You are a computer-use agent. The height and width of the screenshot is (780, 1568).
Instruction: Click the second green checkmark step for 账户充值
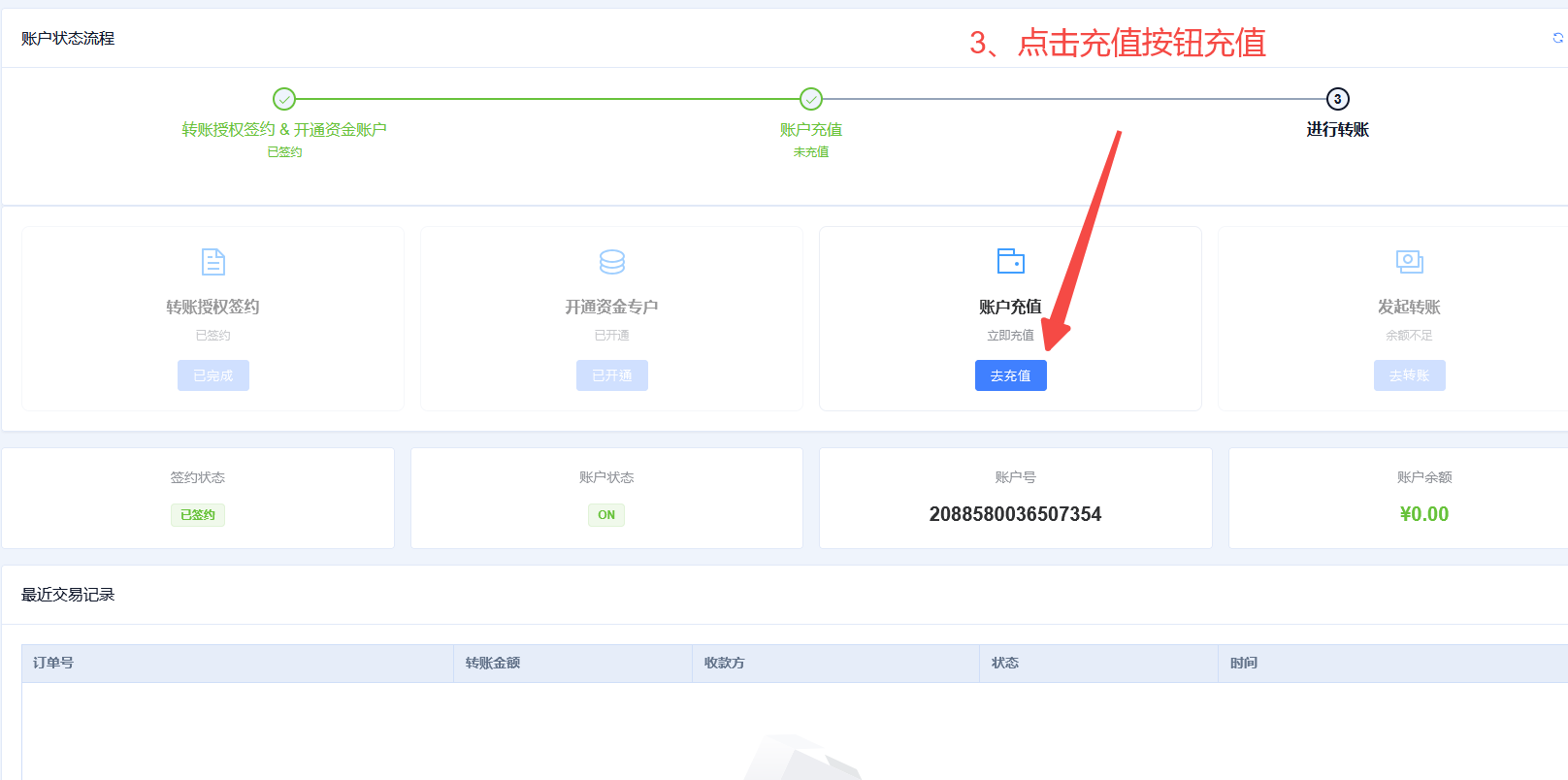click(x=811, y=99)
